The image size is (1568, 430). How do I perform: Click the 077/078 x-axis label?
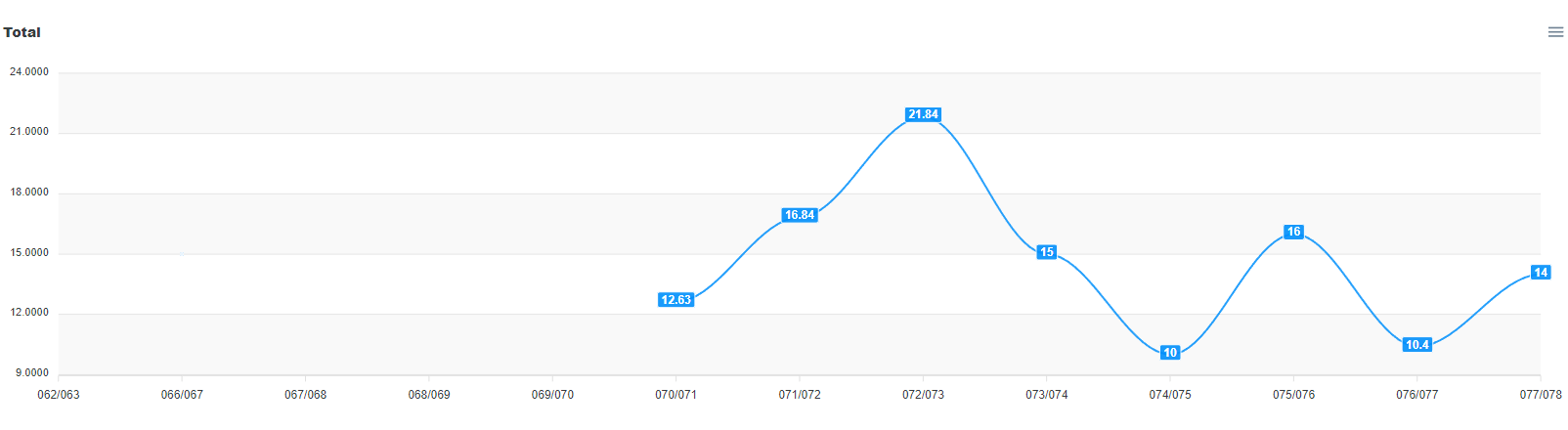(x=1541, y=395)
